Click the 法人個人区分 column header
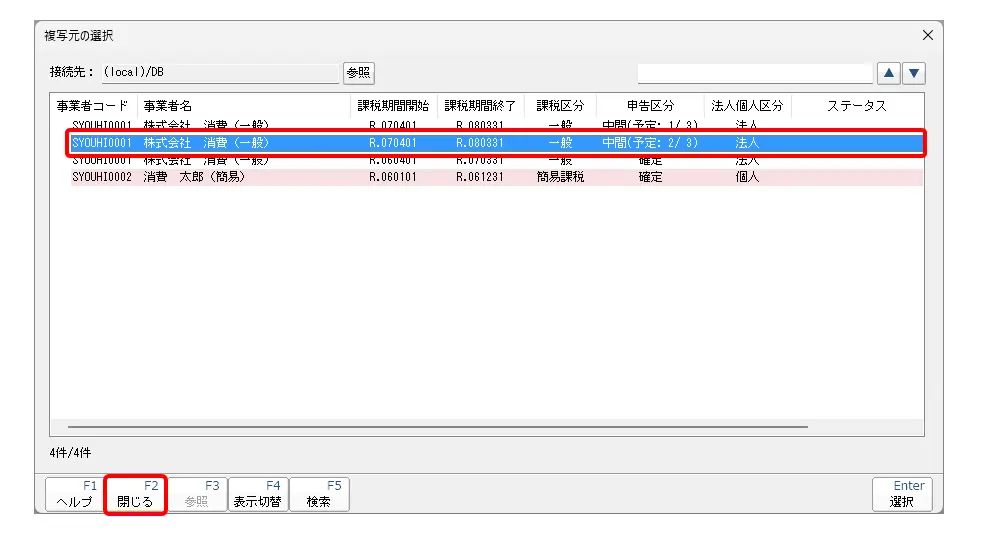This screenshot has height=536, width=985. [x=747, y=106]
